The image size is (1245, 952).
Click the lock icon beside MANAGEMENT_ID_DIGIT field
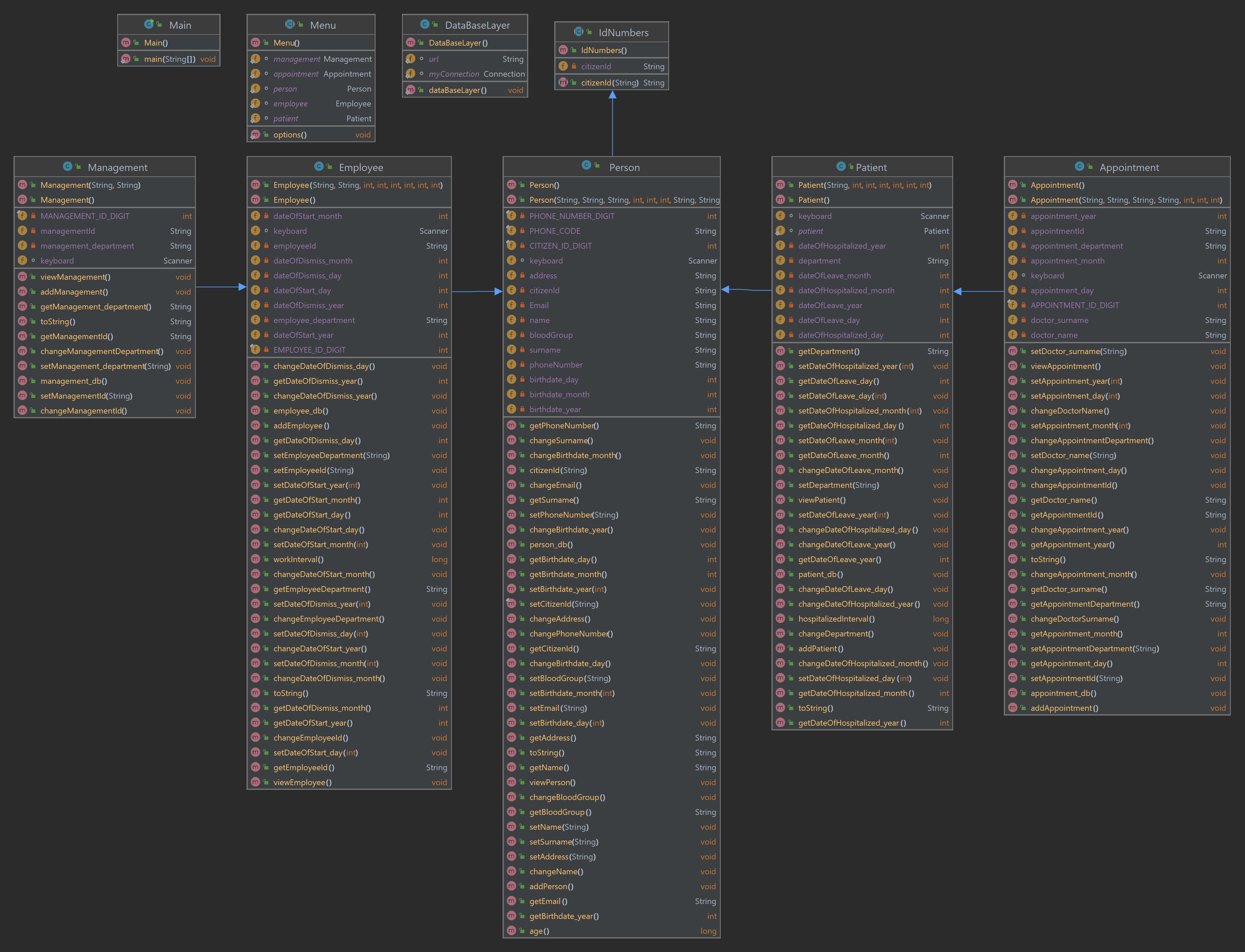[33, 216]
